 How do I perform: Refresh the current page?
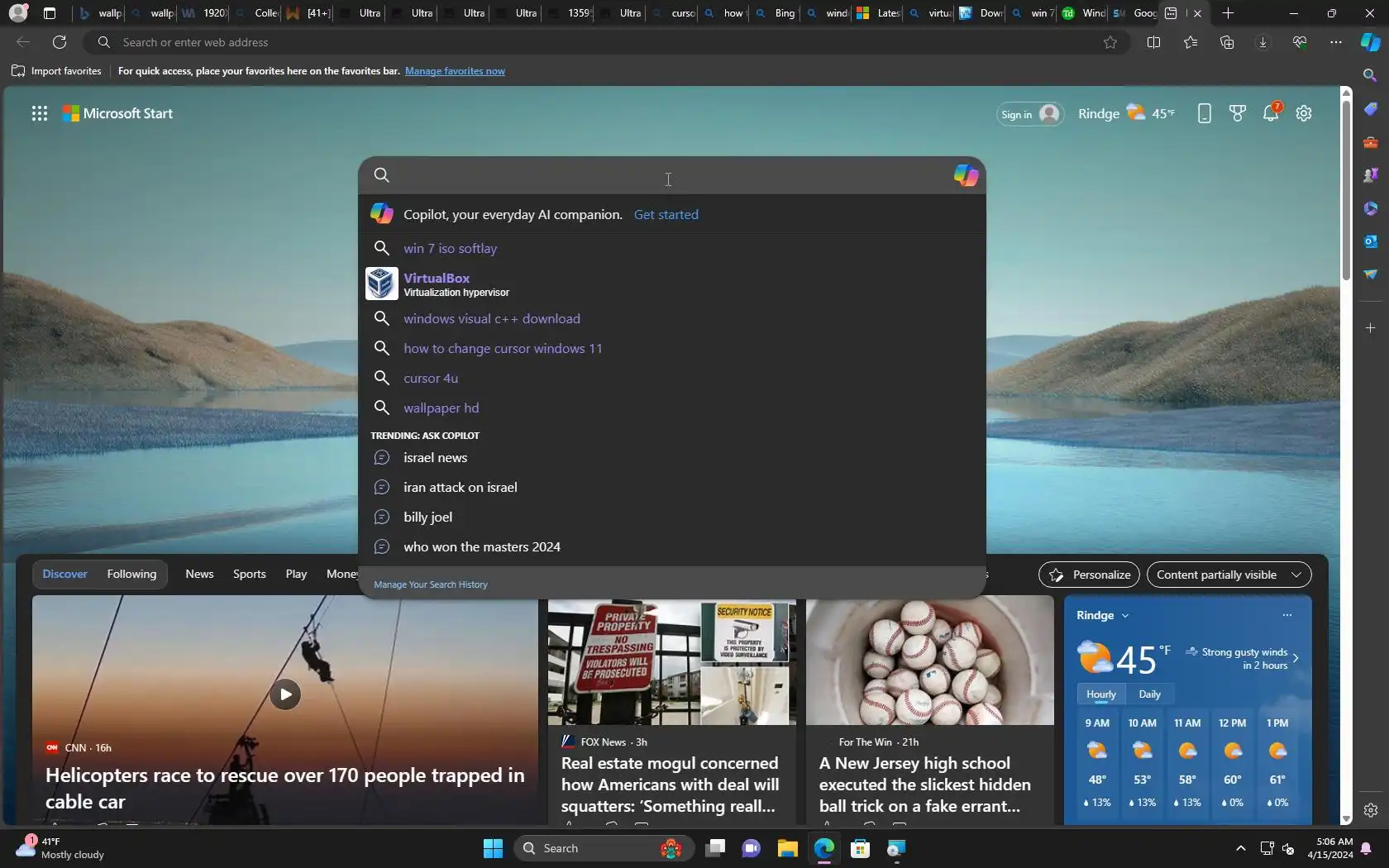60,42
